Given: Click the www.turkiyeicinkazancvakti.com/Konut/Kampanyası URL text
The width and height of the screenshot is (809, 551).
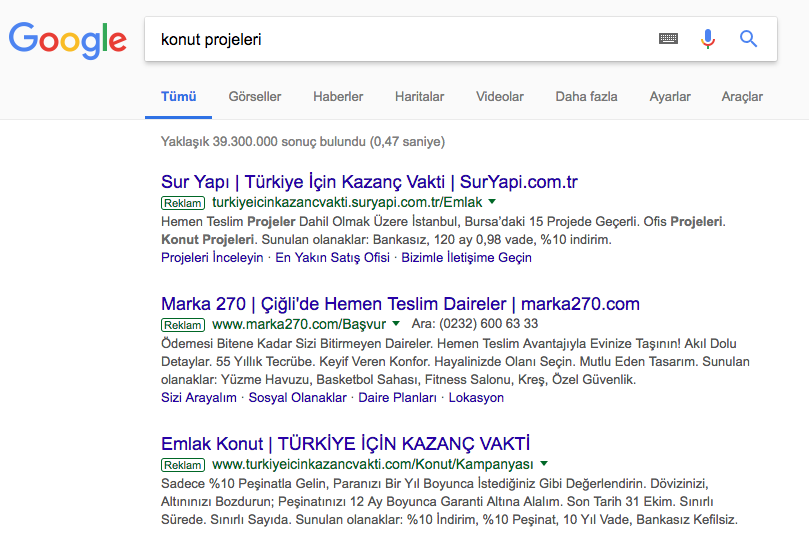Looking at the screenshot, I should pos(373,464).
